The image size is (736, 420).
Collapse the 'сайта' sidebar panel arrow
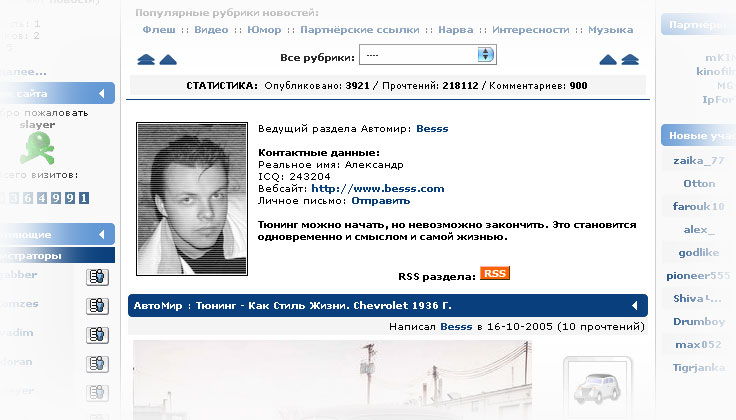(x=101, y=93)
